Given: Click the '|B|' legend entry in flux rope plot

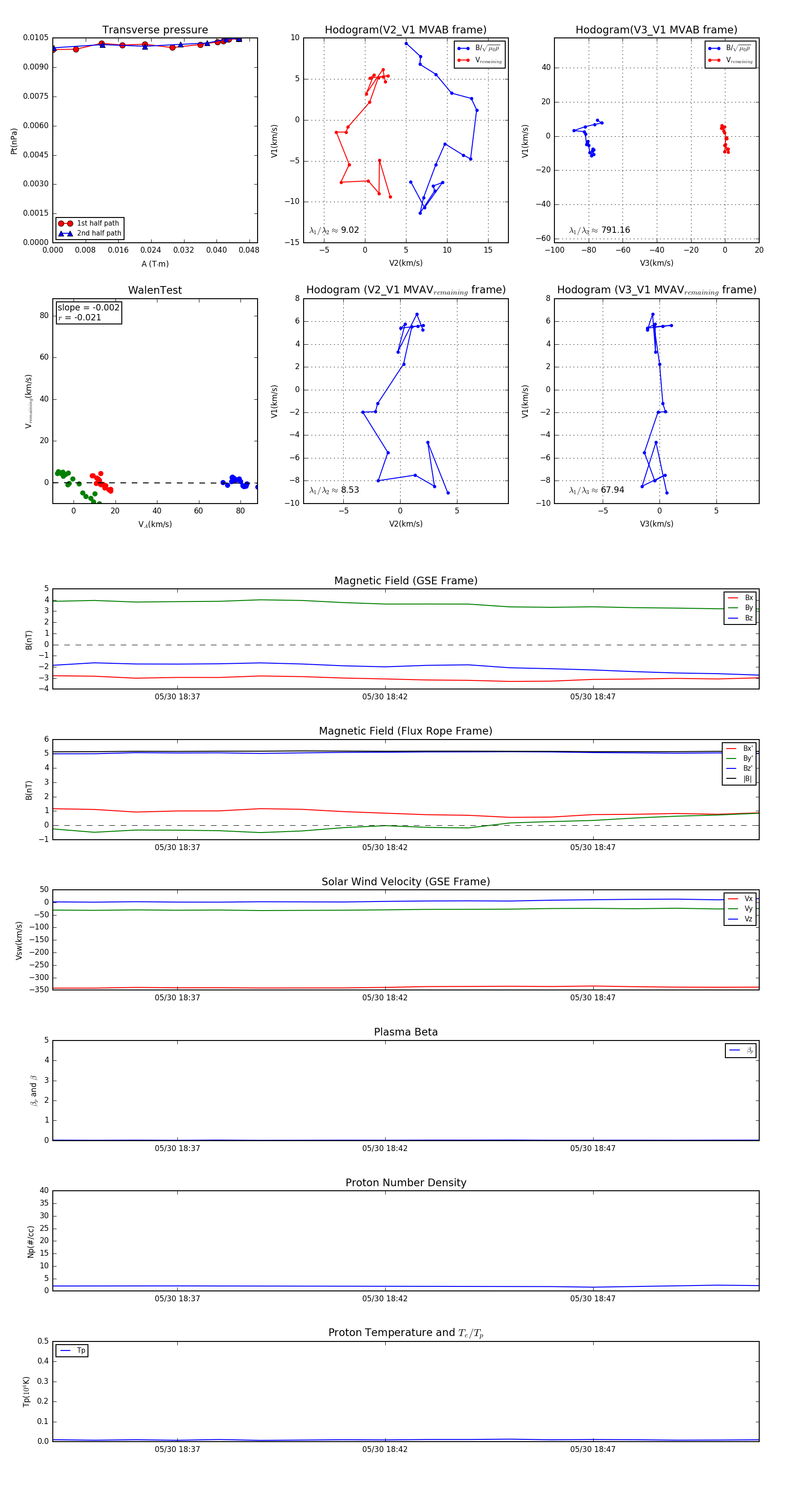Looking at the screenshot, I should [739, 779].
